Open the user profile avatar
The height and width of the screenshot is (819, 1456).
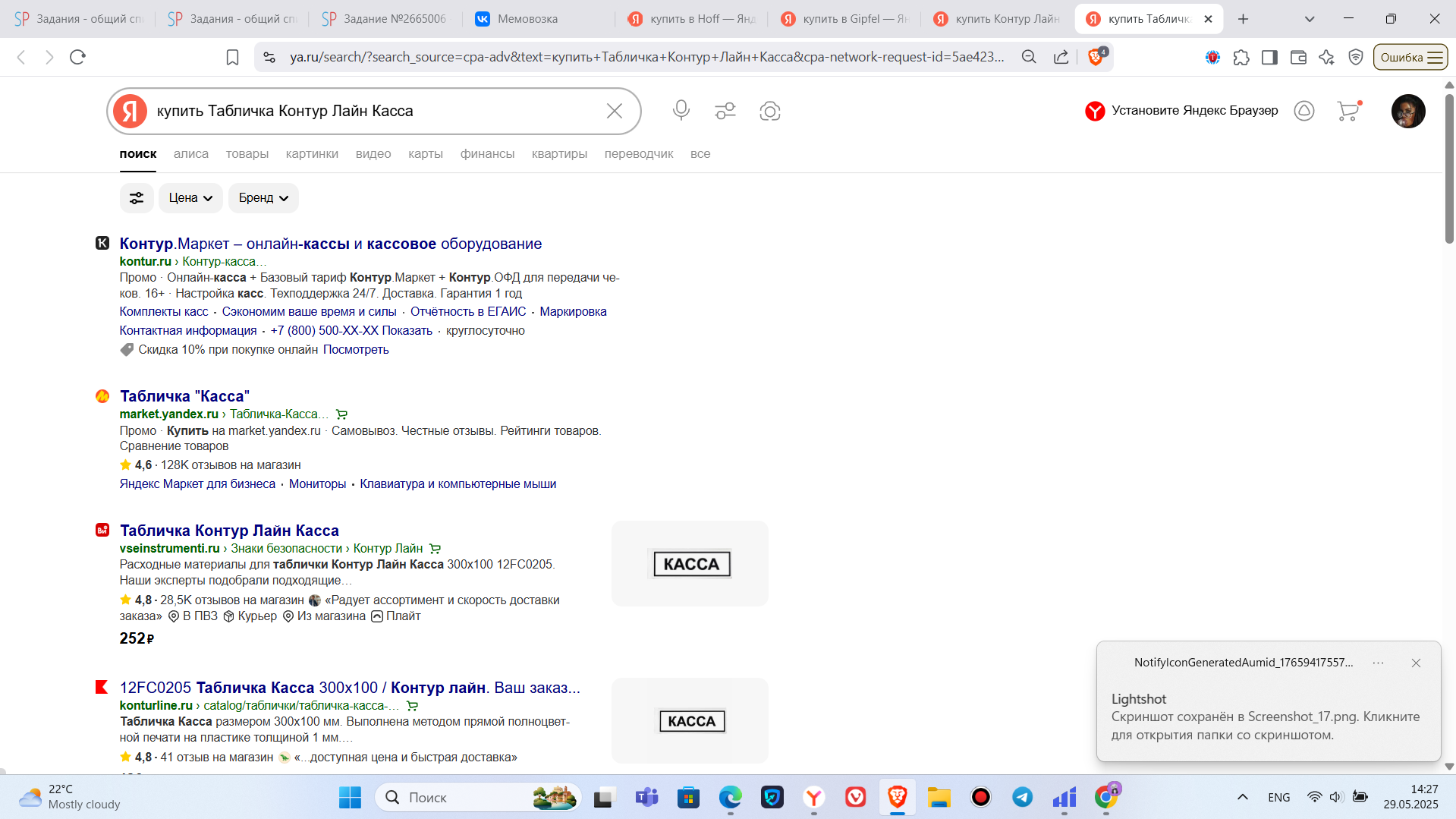coord(1408,111)
